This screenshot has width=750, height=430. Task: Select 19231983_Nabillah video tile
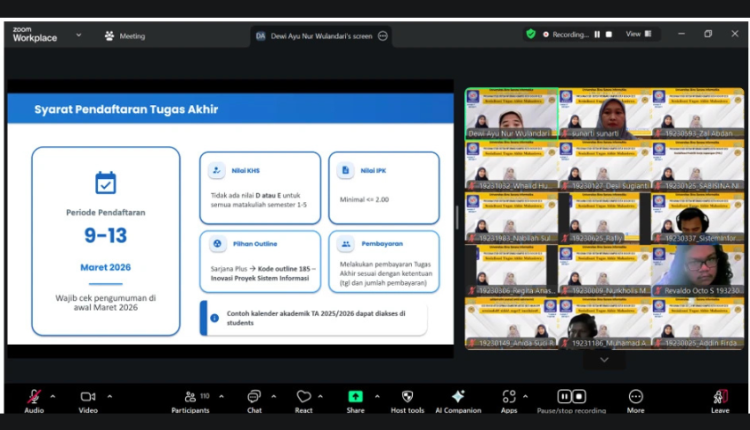(511, 218)
